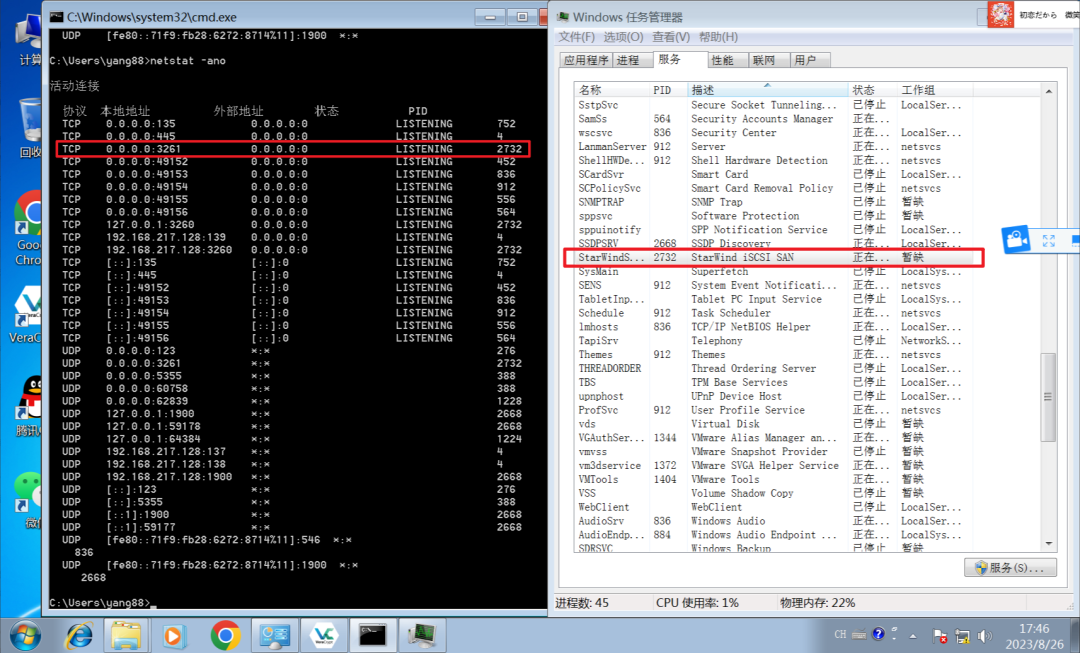Screen dimensions: 1080x653
Task: Click the blue help icon on language bar
Action: pyautogui.click(x=878, y=634)
